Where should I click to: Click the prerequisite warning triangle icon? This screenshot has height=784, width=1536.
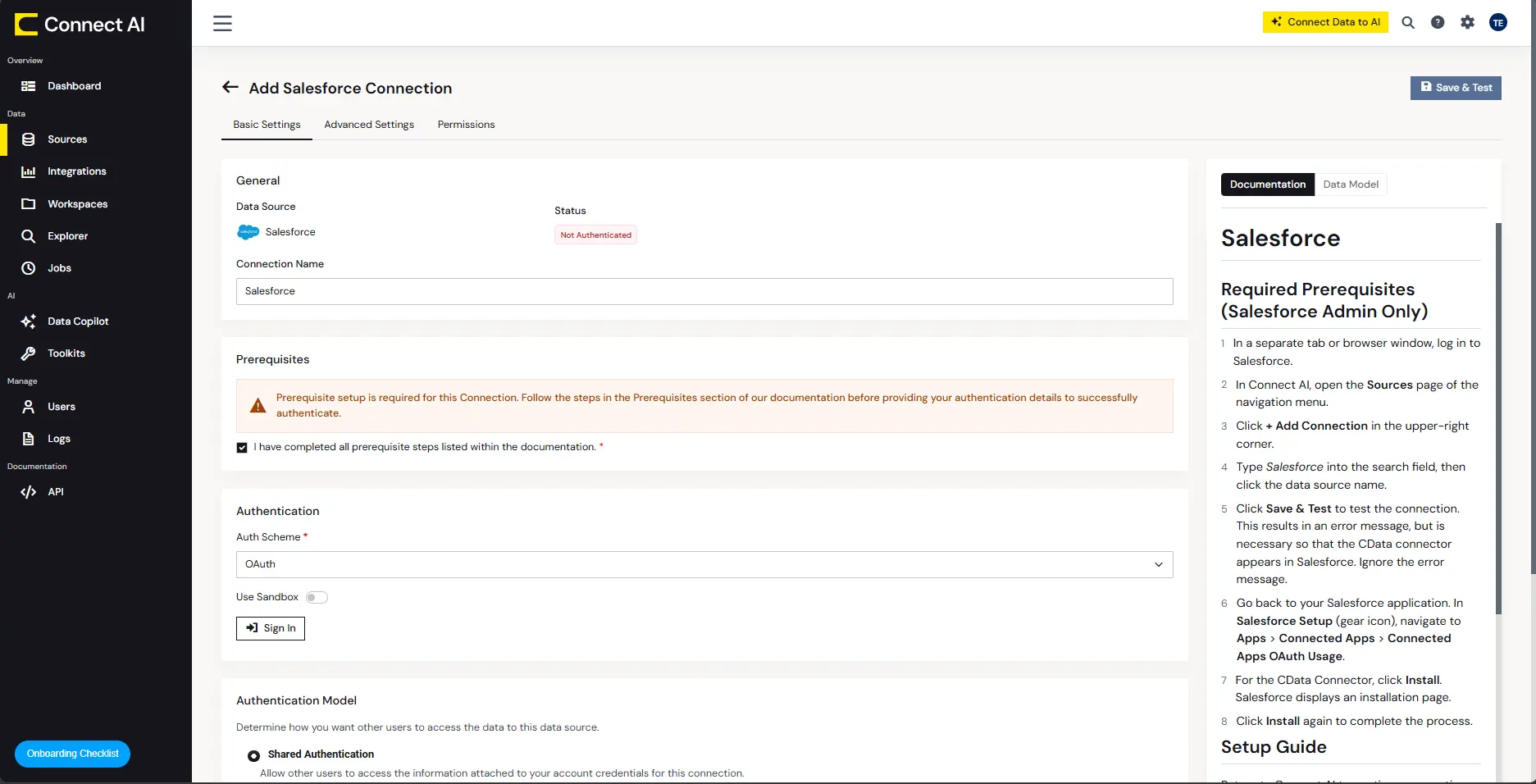(x=258, y=406)
